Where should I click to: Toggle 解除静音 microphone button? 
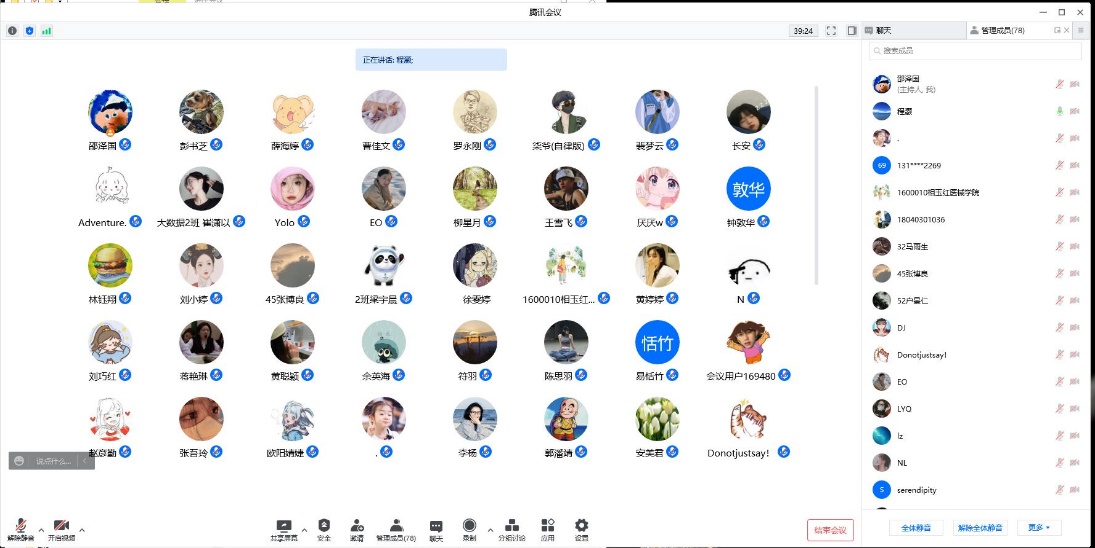pos(21,528)
